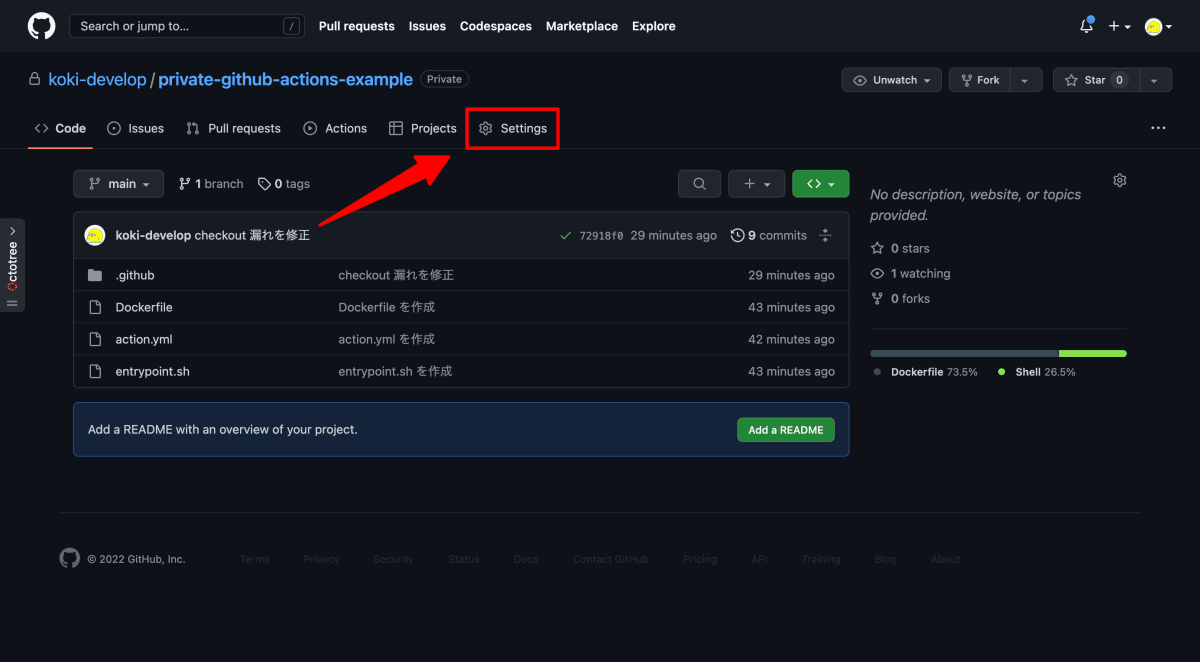View the 0 forks link
The image size is (1200, 662).
point(901,298)
